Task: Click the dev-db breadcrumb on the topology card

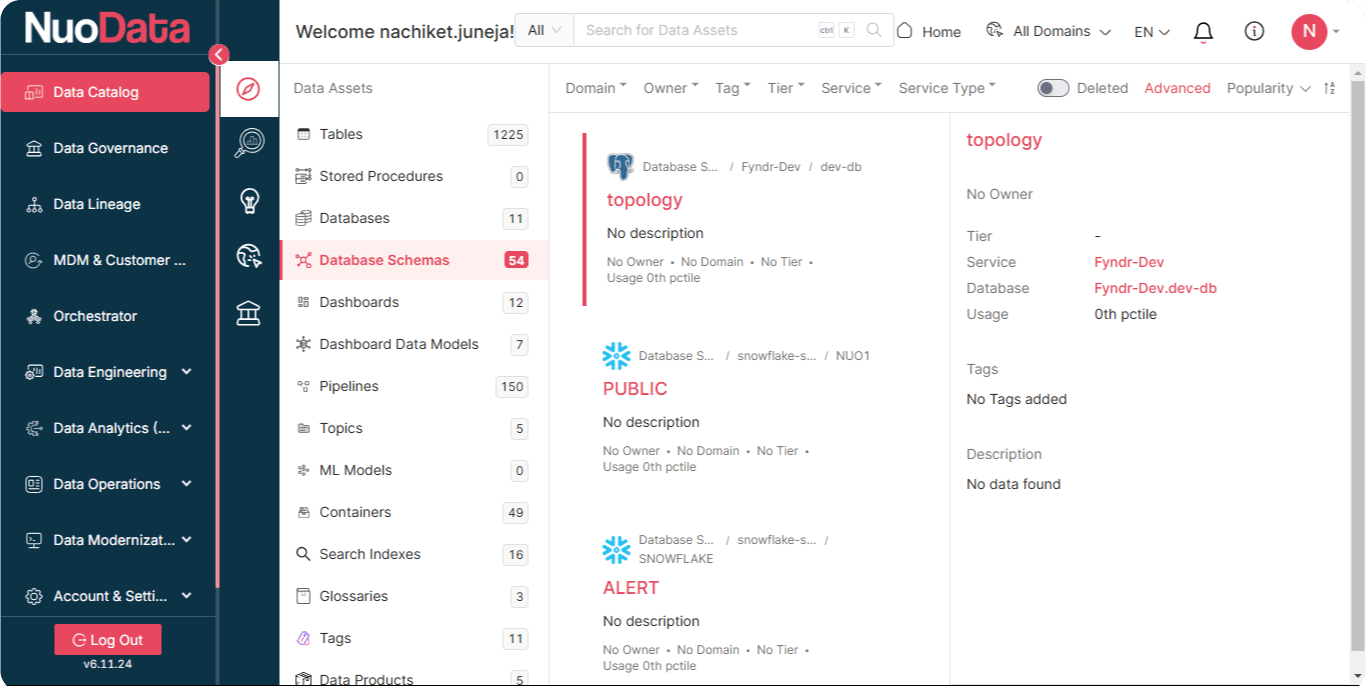Action: coord(841,167)
